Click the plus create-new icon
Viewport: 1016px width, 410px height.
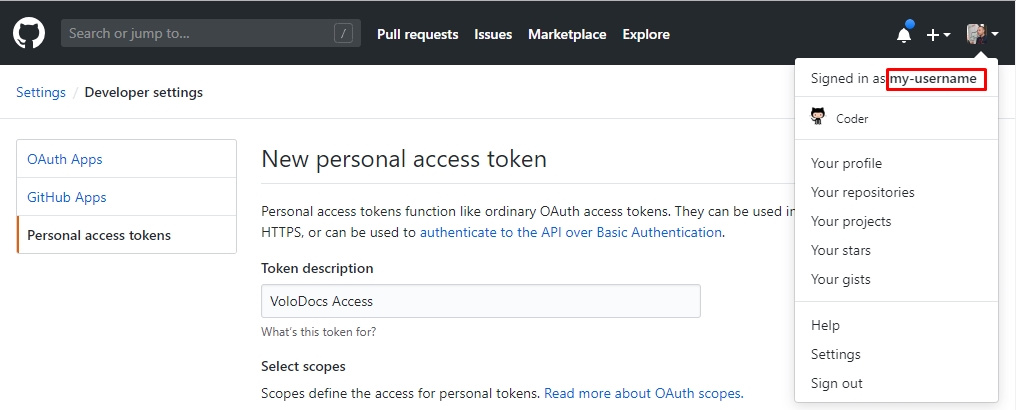(933, 35)
